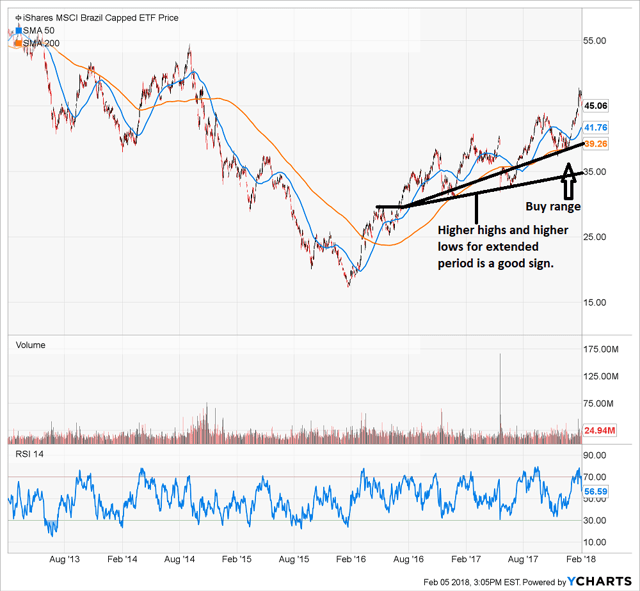640x591 pixels.
Task: Click the Aug '16 date axis label
Action: click(x=409, y=560)
